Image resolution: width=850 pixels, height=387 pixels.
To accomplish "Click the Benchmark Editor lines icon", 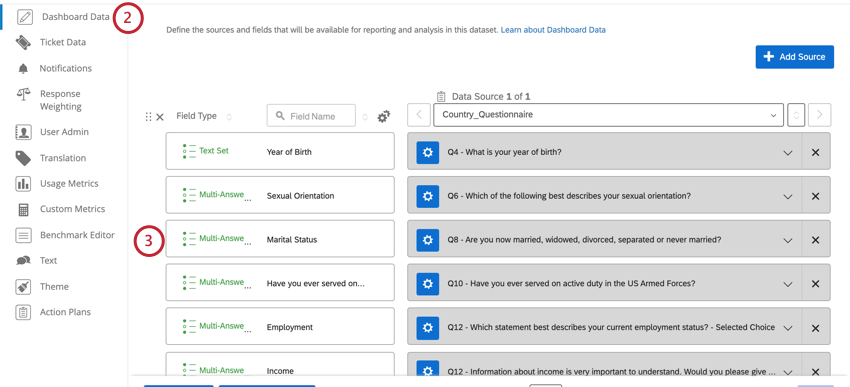I will point(23,235).
